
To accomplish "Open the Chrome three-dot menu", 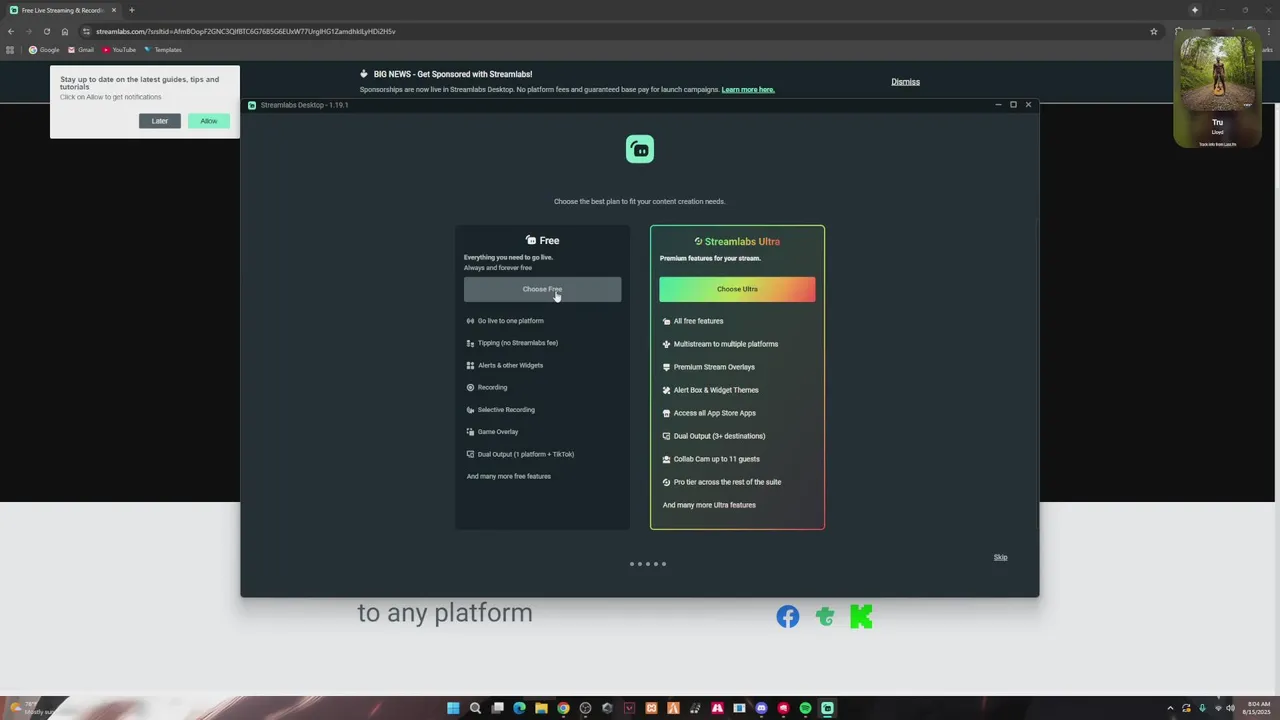I will (x=1269, y=31).
